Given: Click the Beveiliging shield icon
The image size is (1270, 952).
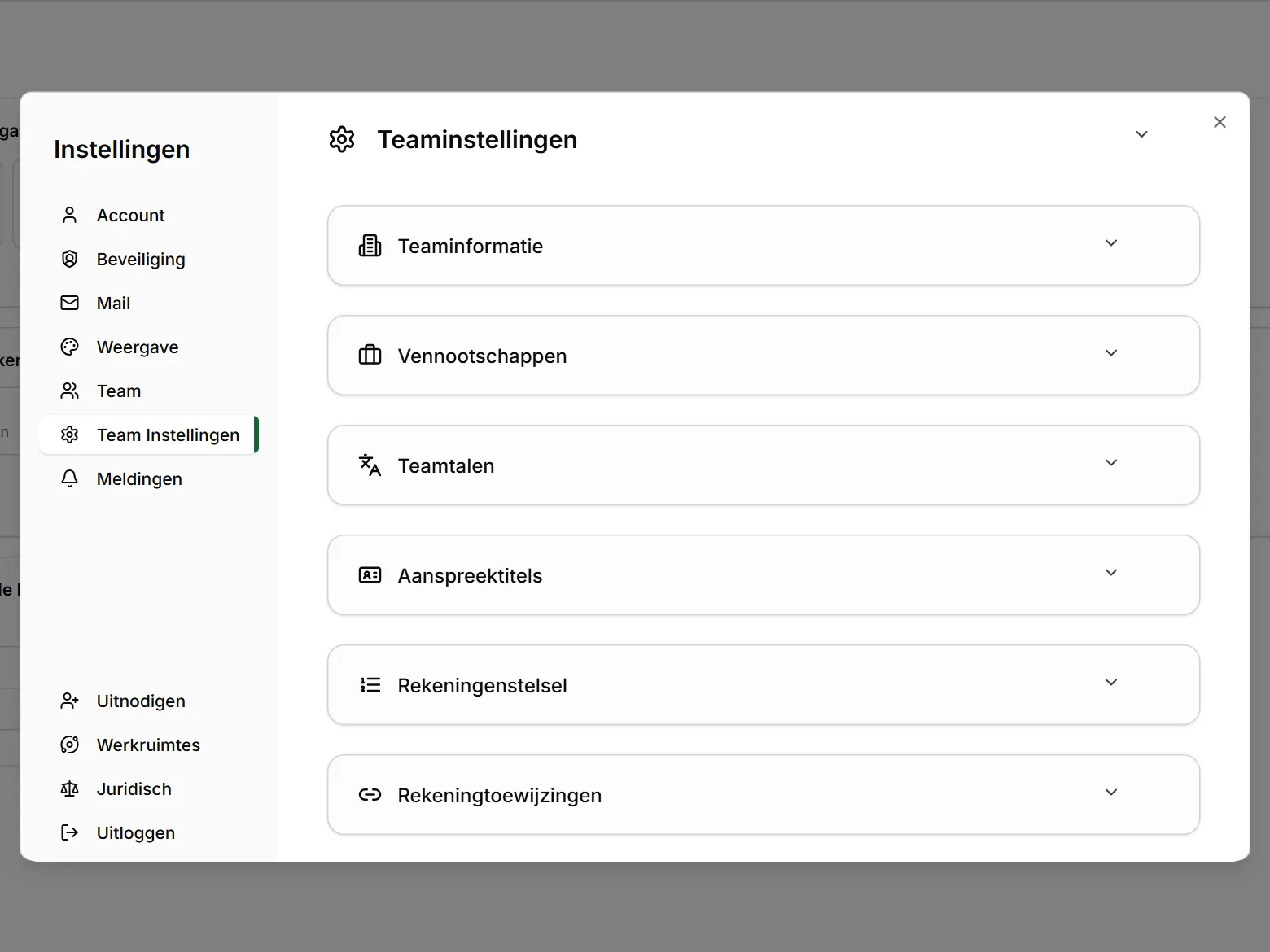Looking at the screenshot, I should (x=70, y=259).
